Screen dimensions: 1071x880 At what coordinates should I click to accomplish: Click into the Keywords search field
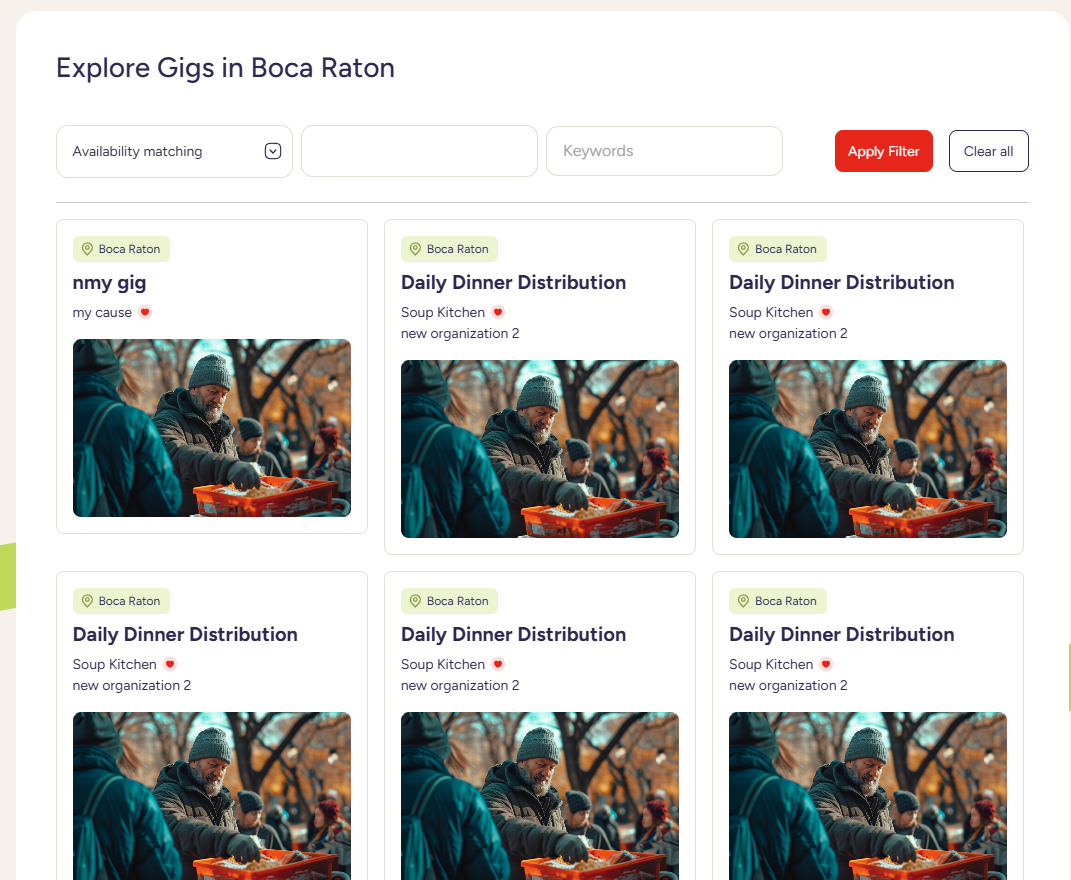click(664, 151)
